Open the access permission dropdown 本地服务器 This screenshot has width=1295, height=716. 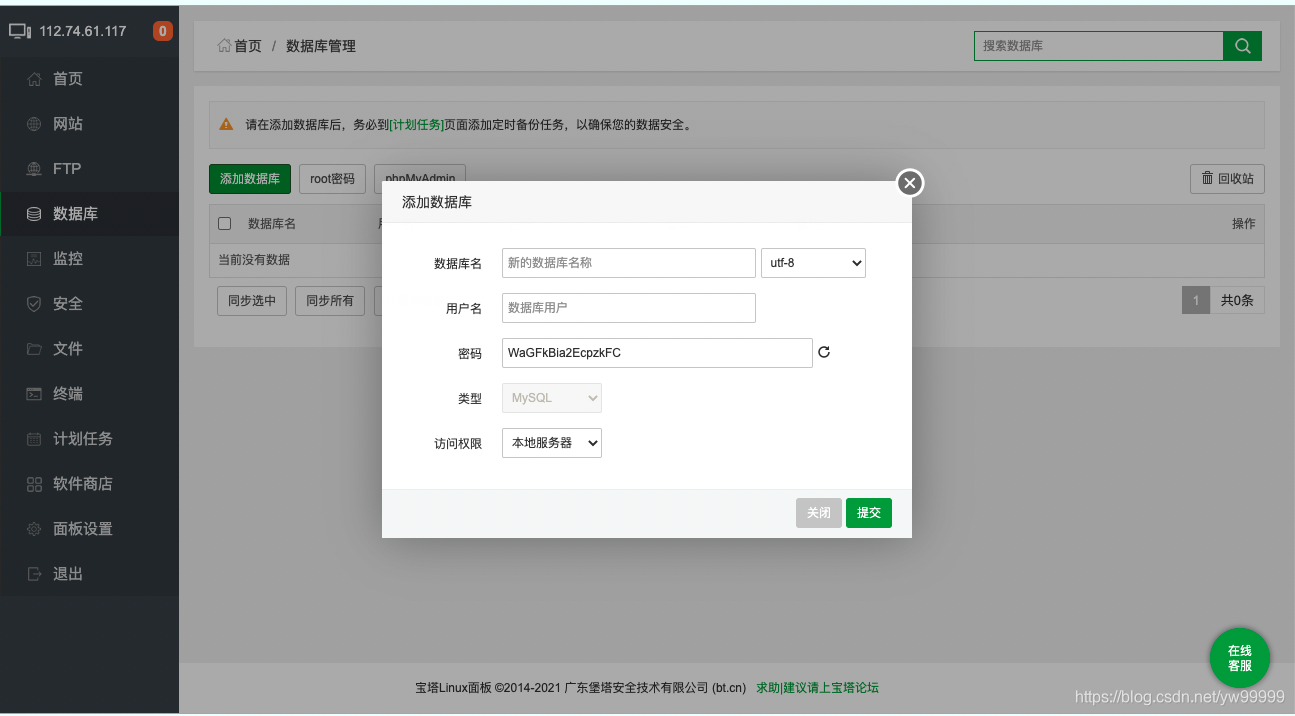(x=552, y=443)
